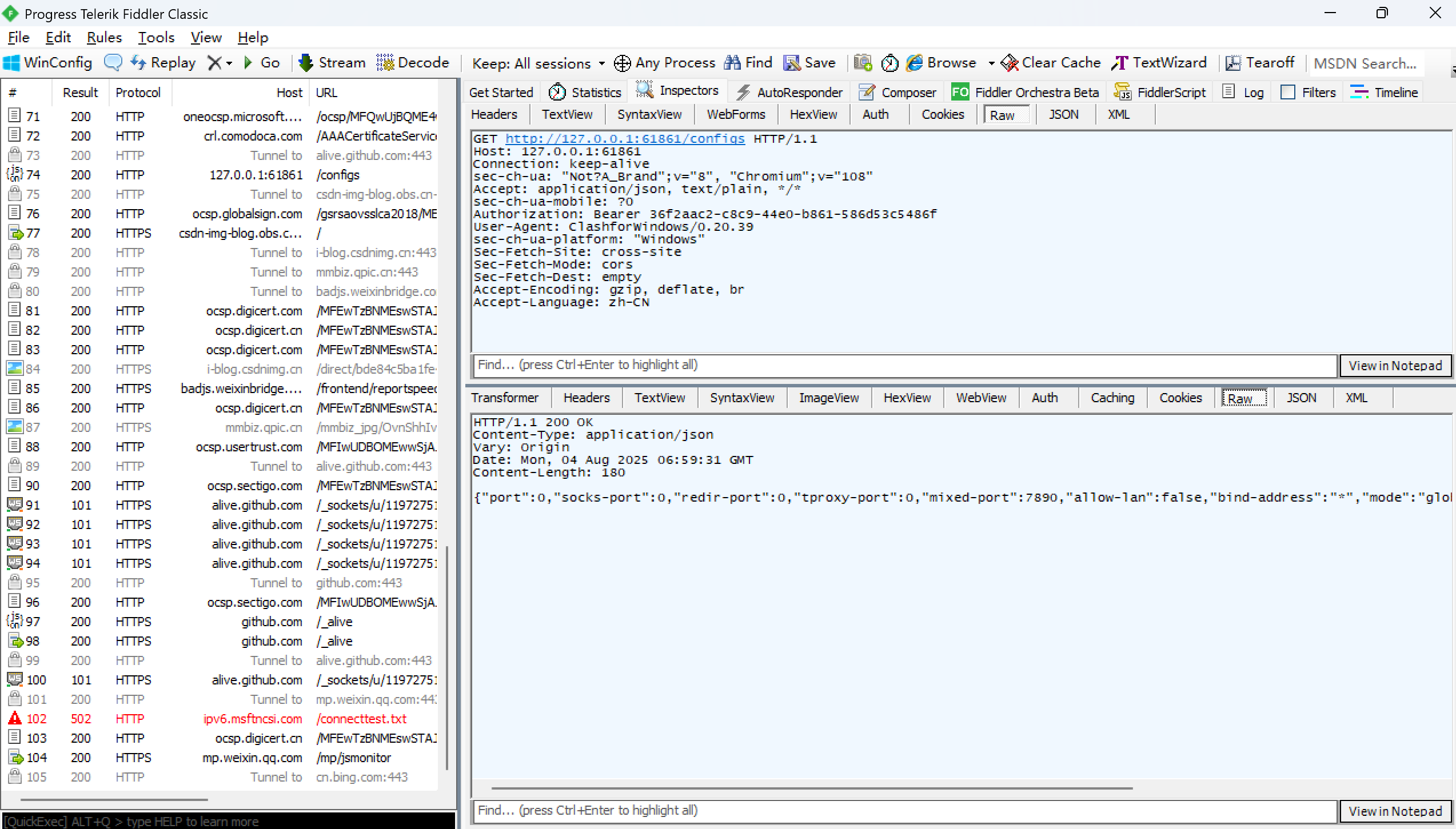
Task: Click the timer clock toolbar icon
Action: click(889, 63)
